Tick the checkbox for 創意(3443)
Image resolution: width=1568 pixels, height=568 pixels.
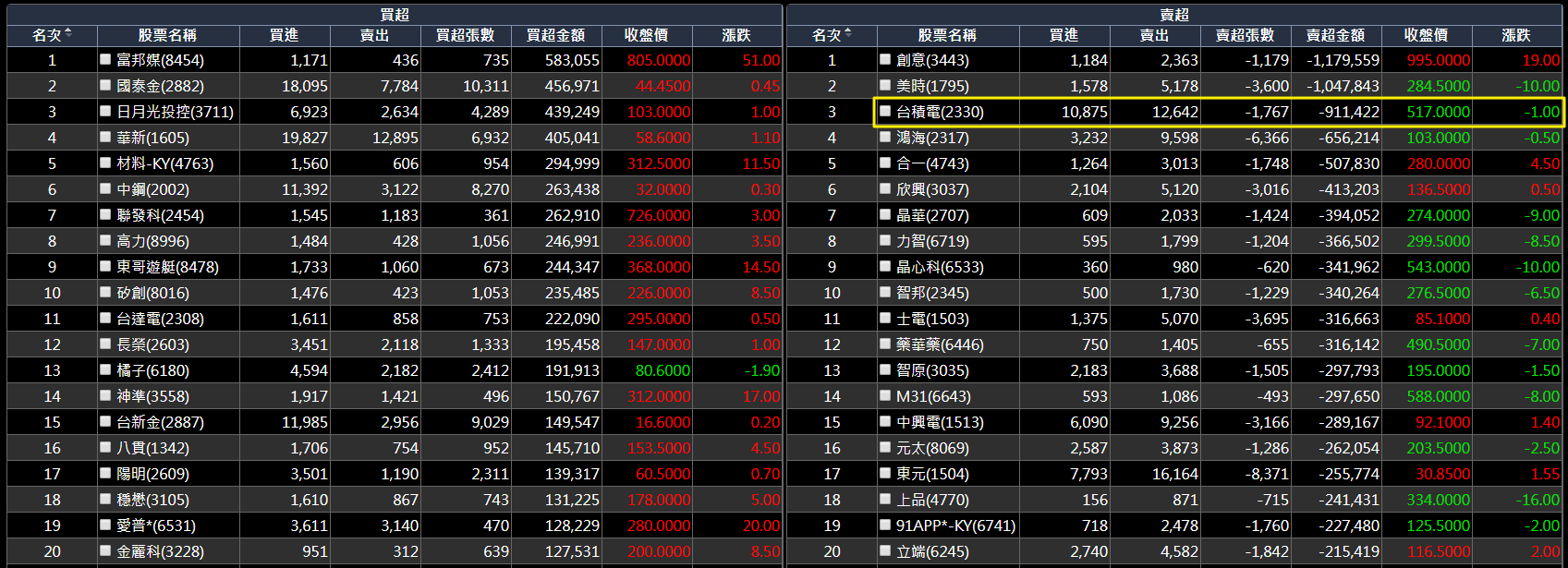click(885, 60)
